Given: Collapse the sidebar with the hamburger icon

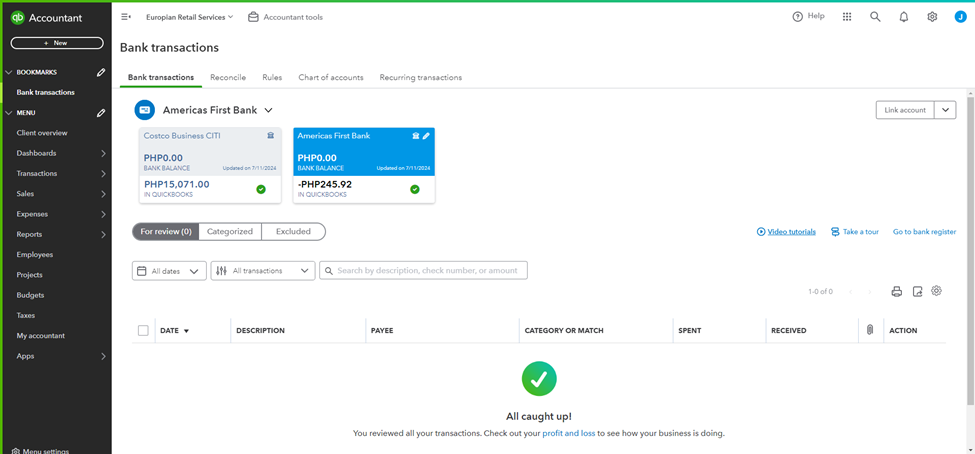Looking at the screenshot, I should [126, 17].
